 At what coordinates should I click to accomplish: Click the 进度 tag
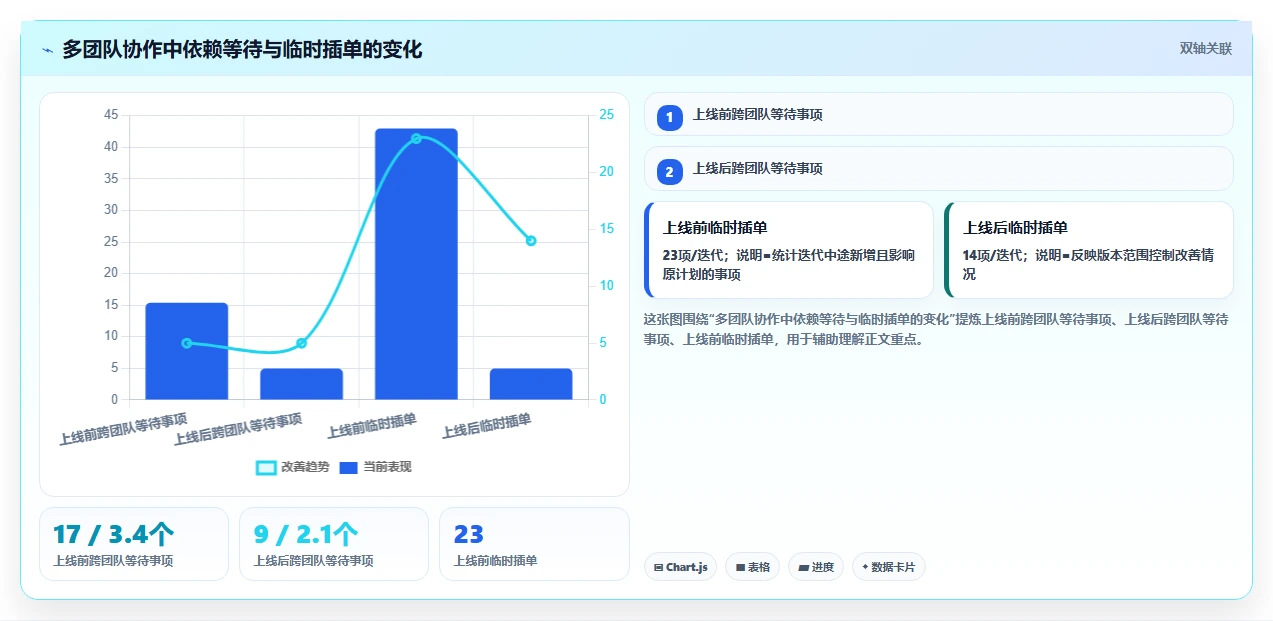816,567
